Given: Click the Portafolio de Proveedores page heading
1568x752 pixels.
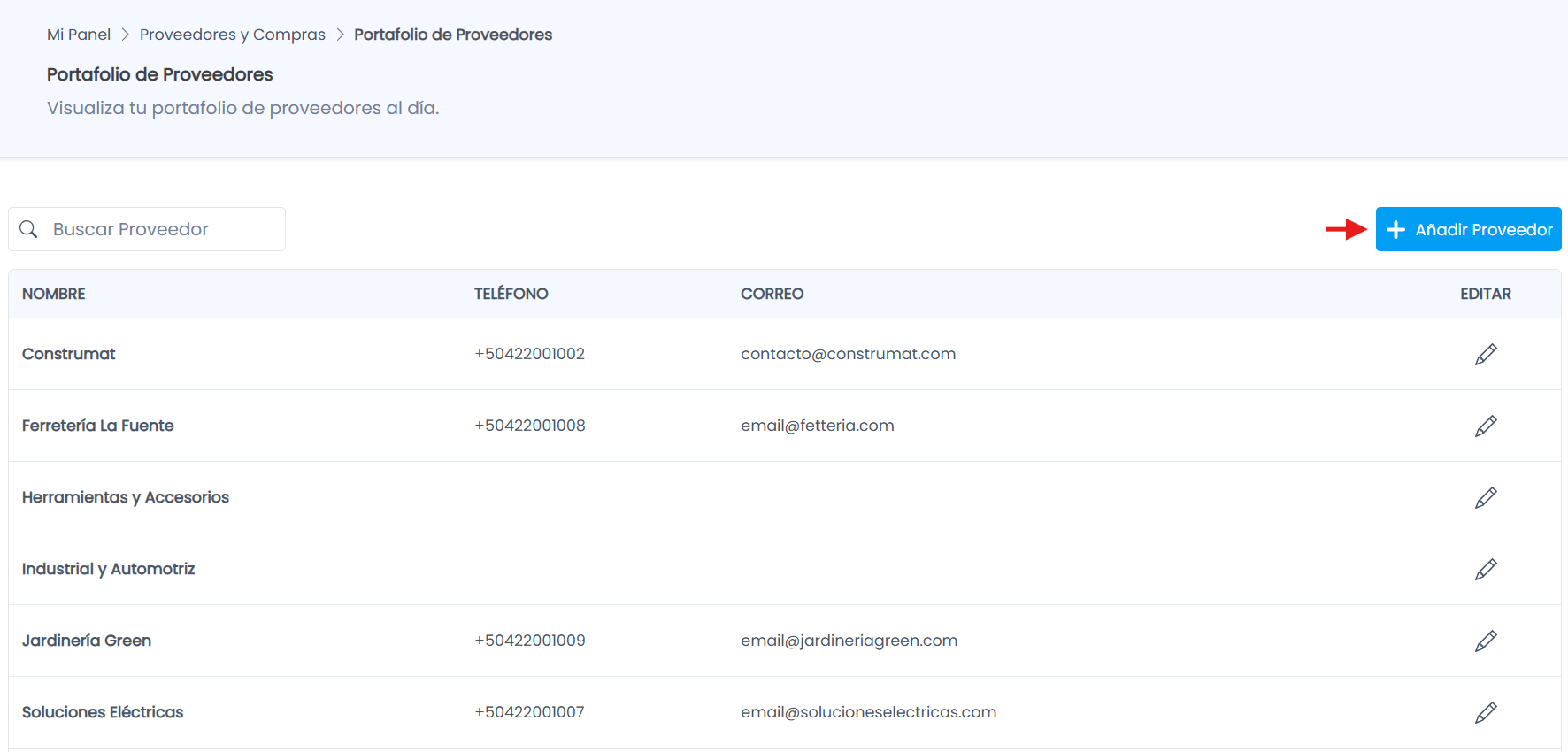Looking at the screenshot, I should (160, 74).
